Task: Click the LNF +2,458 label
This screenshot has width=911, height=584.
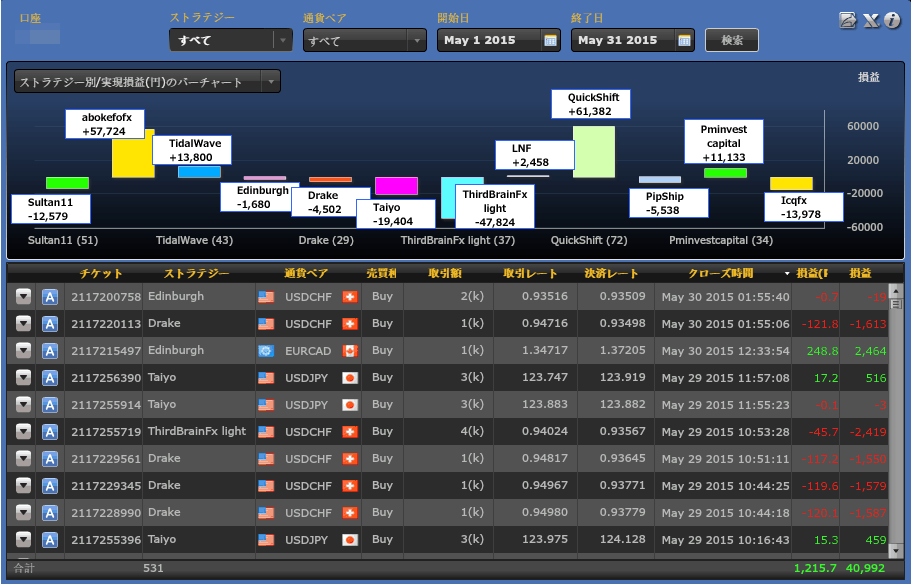Action: coord(535,155)
